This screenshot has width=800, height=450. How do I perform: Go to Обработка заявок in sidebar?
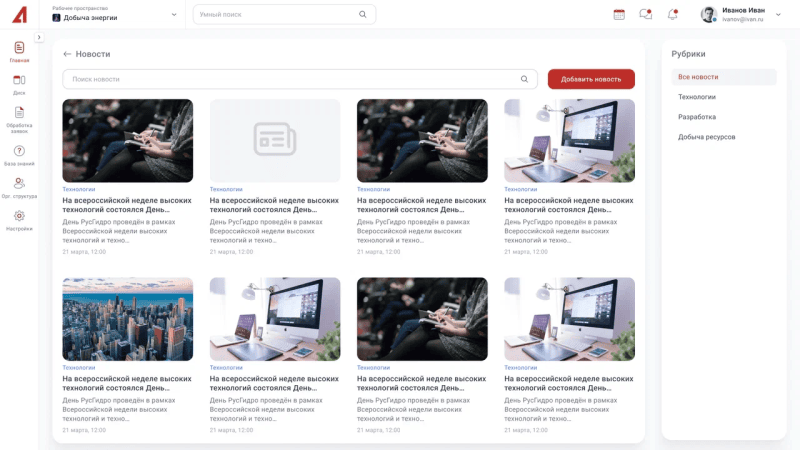[19, 117]
